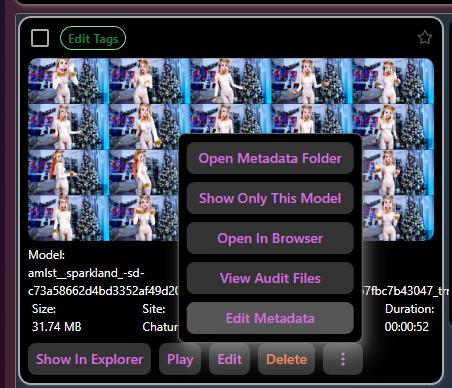
Task: Play the video with the Play button
Action: 180,359
